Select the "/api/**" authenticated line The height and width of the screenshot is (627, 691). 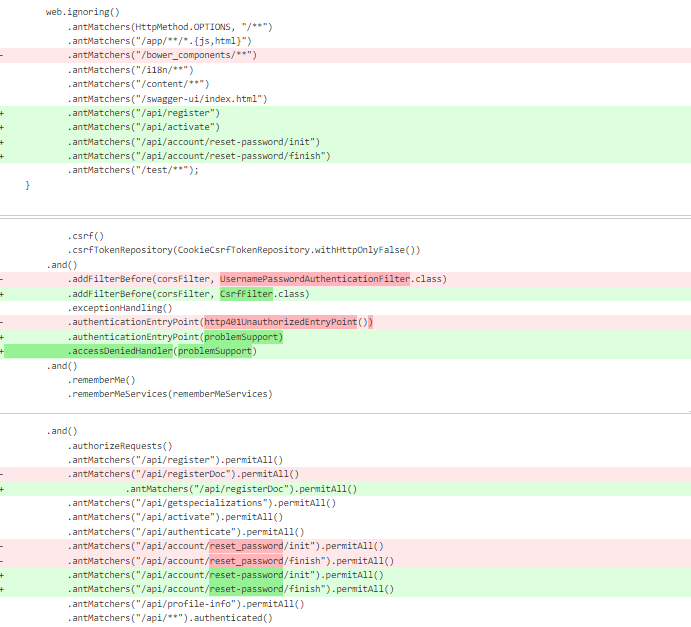[170, 618]
